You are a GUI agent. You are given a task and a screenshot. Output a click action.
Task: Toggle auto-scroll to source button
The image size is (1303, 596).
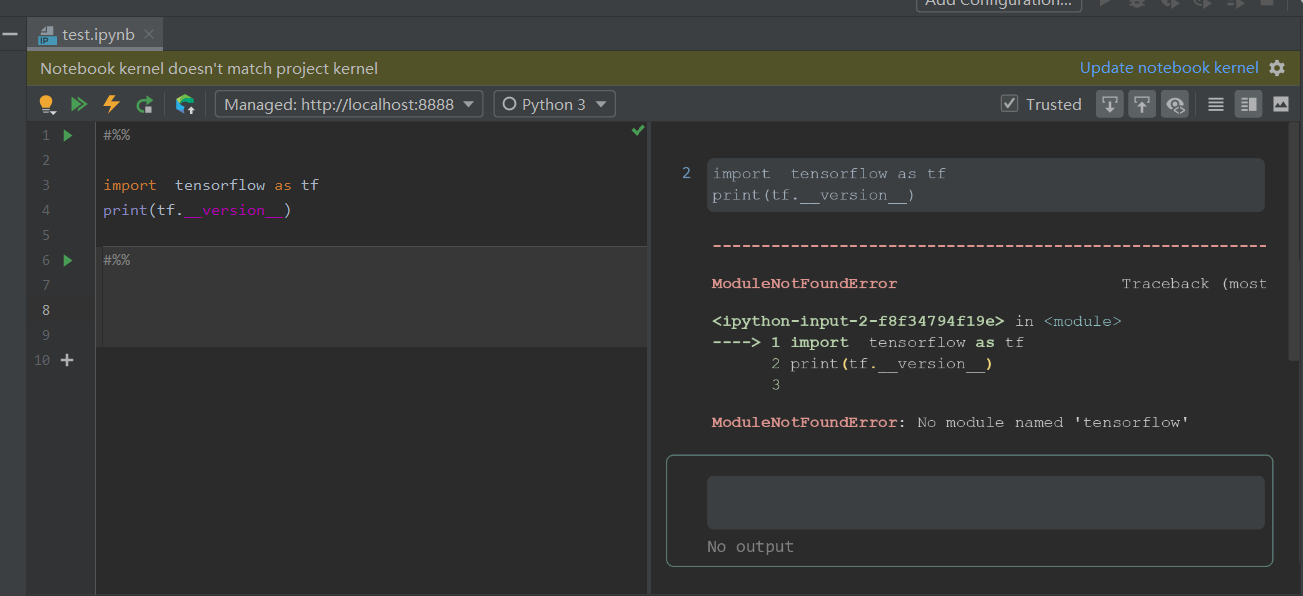tap(1142, 104)
